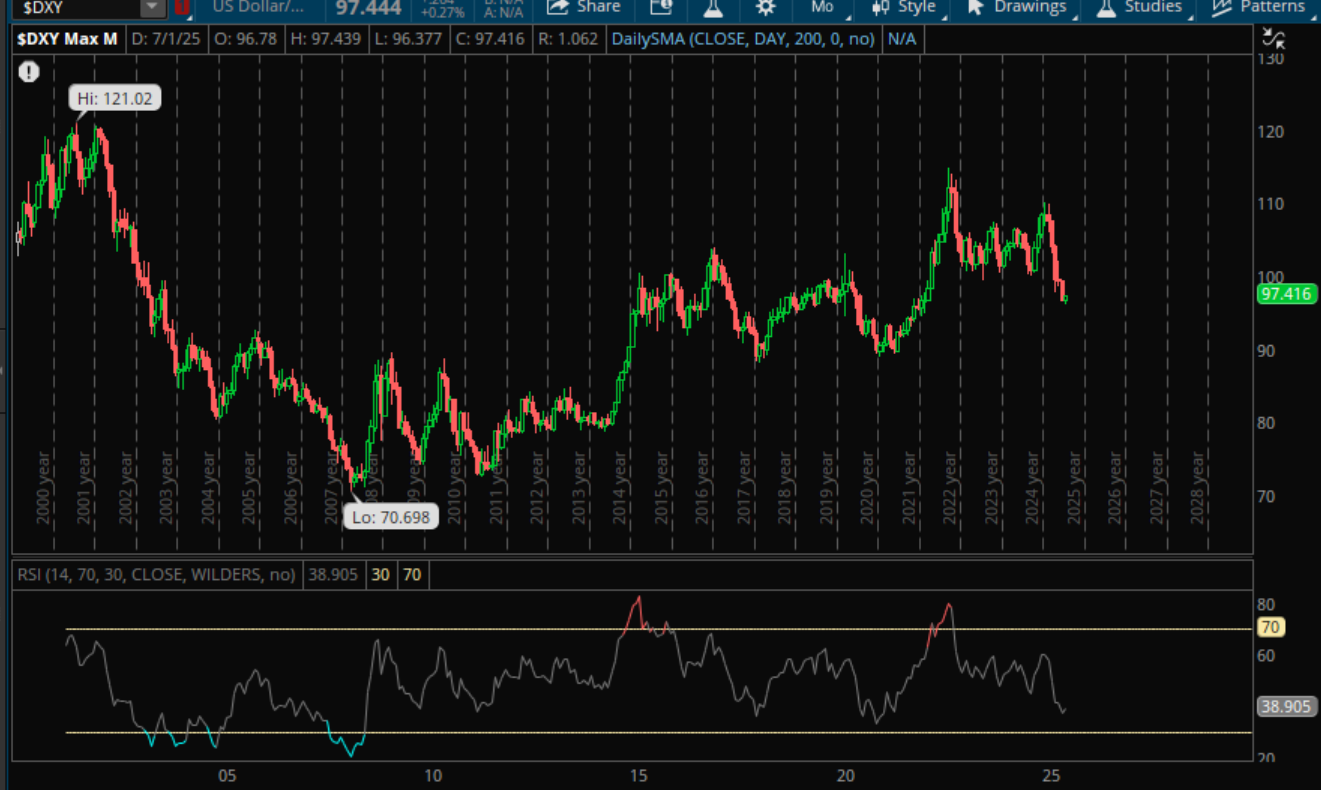Click the green 97.416 price axis label
The width and height of the screenshot is (1321, 790).
click(1286, 294)
